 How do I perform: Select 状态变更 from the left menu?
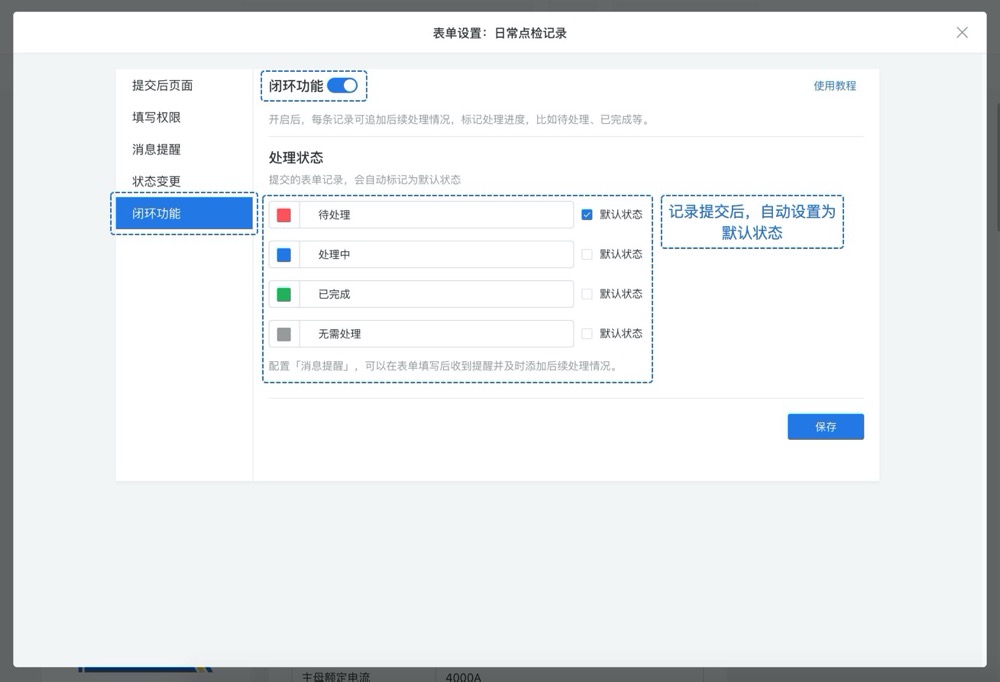tap(156, 182)
